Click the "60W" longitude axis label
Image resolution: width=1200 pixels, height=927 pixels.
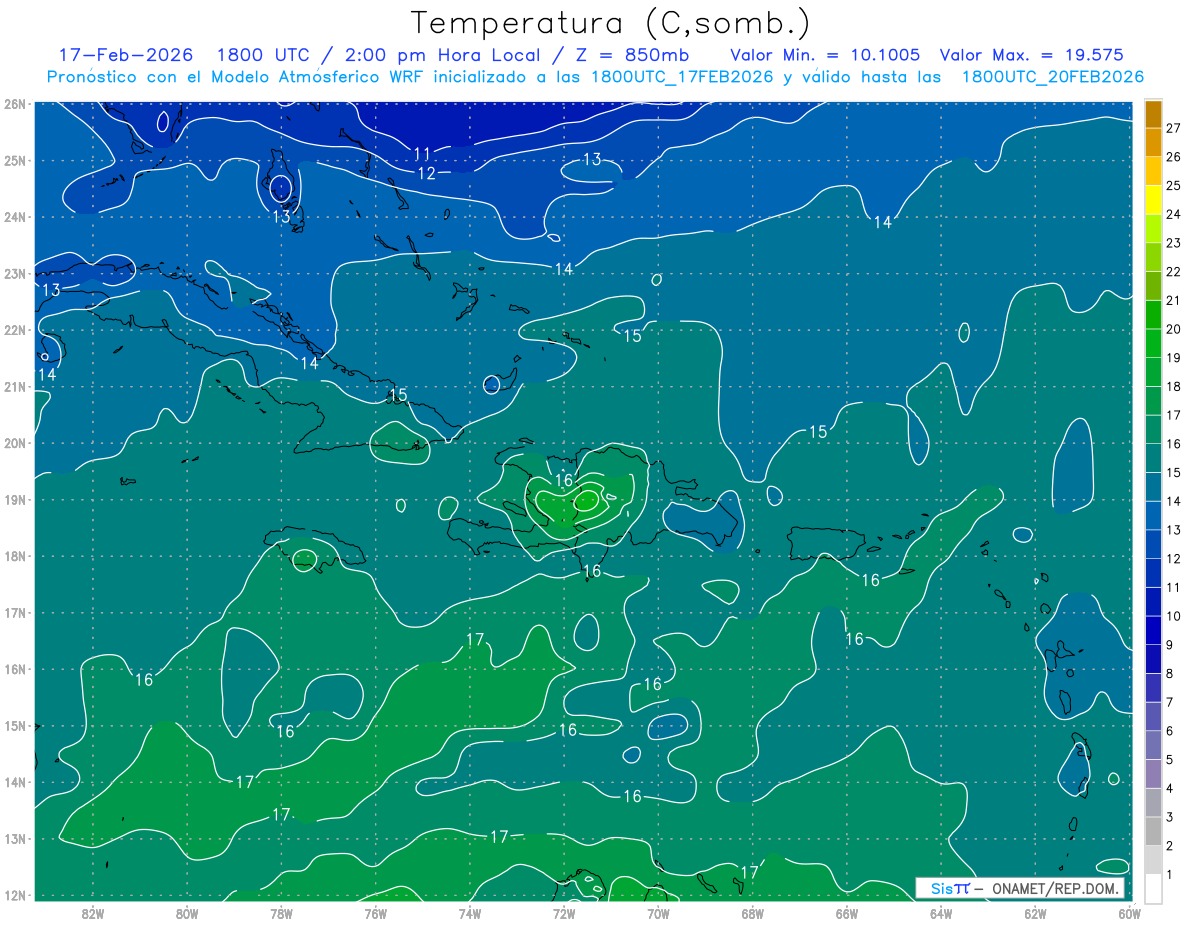pyautogui.click(x=1130, y=913)
